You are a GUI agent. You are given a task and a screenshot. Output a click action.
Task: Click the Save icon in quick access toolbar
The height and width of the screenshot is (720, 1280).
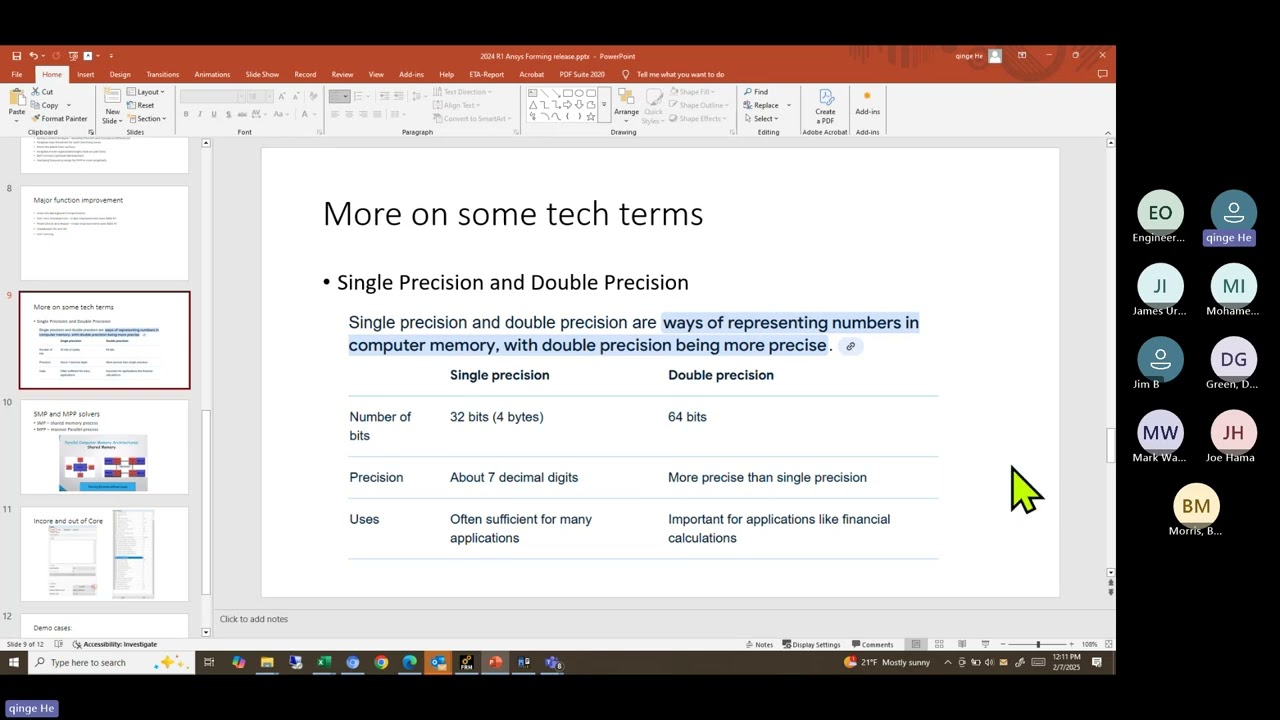(16, 56)
